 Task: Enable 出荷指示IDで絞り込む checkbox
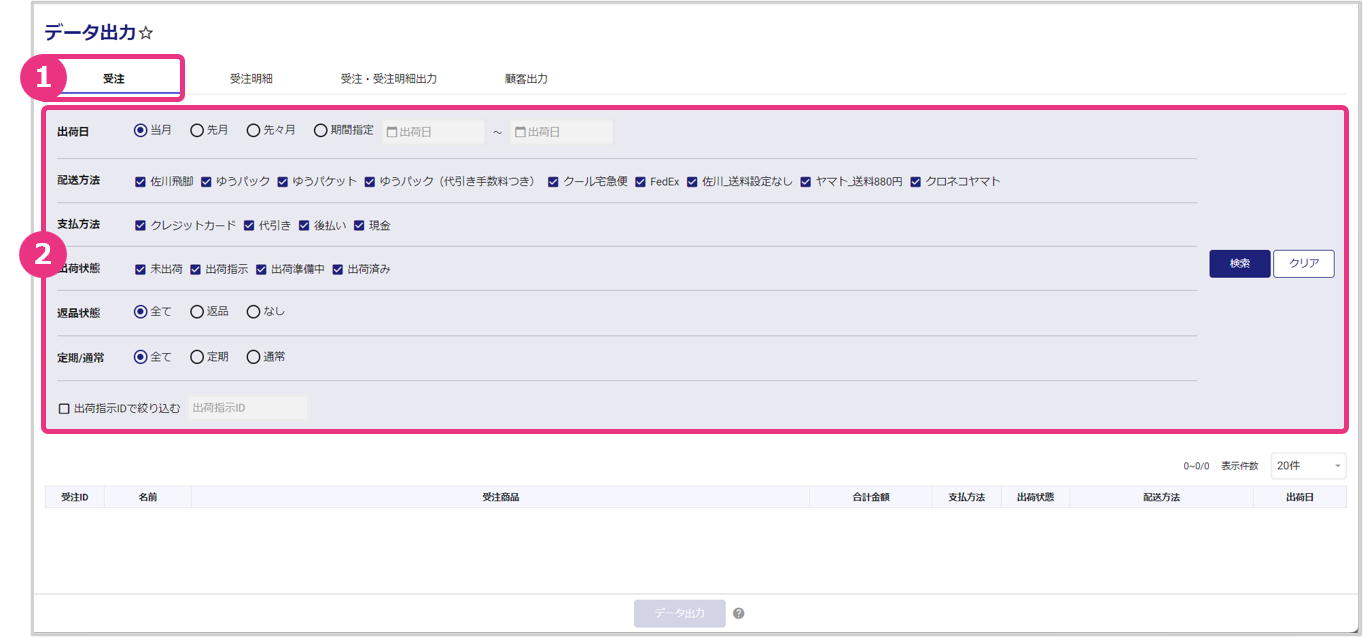point(65,408)
